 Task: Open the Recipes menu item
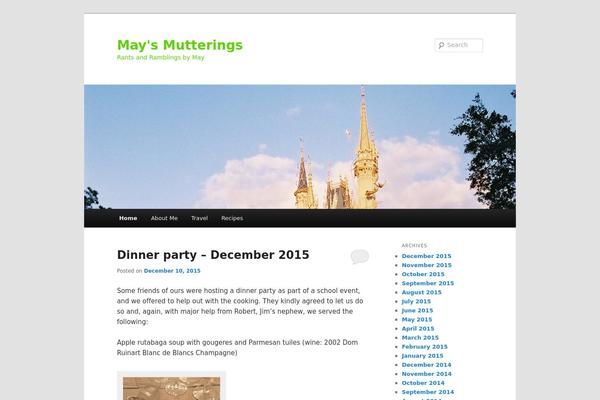click(232, 218)
